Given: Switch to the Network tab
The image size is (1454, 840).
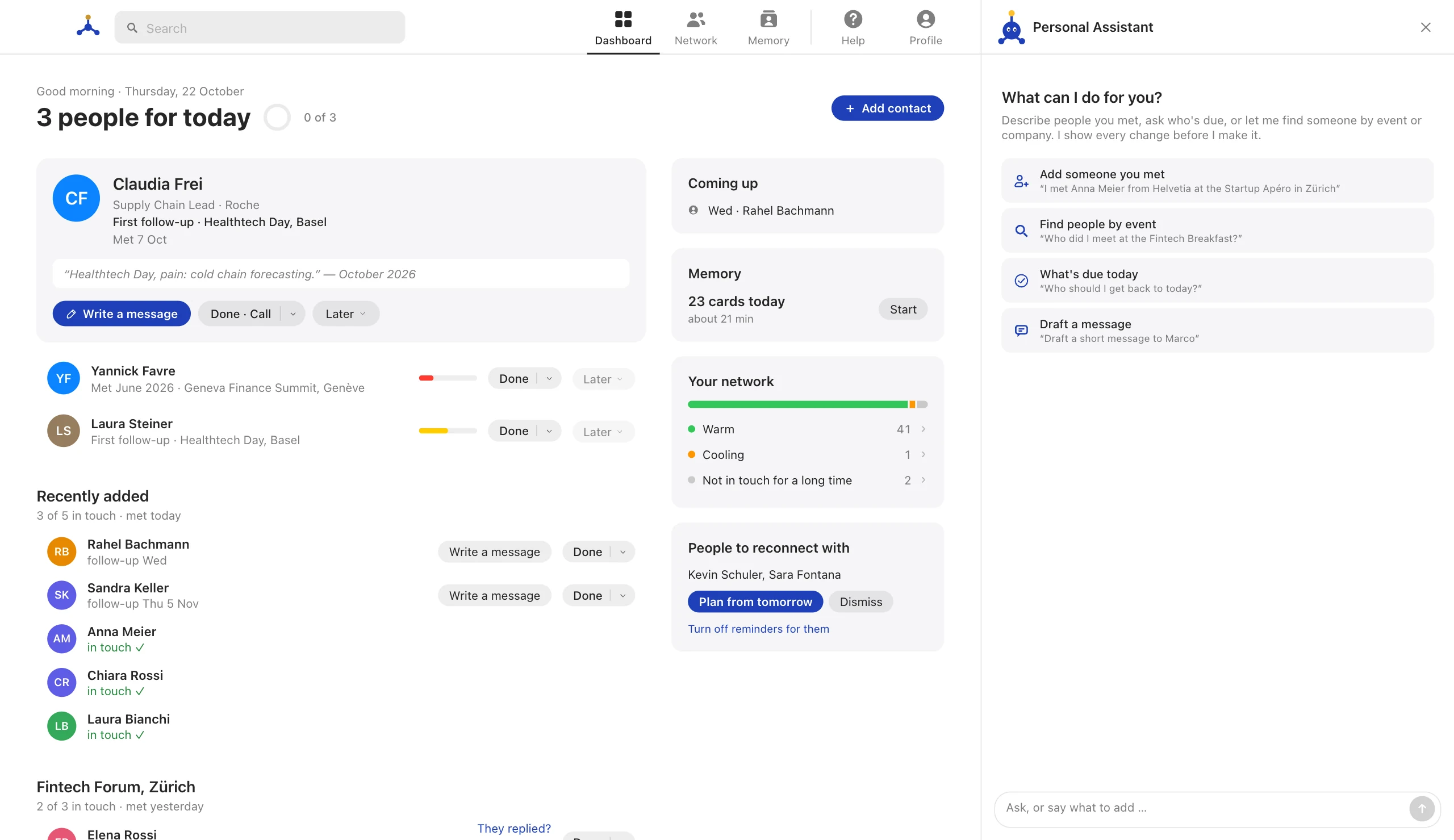Looking at the screenshot, I should 696,28.
